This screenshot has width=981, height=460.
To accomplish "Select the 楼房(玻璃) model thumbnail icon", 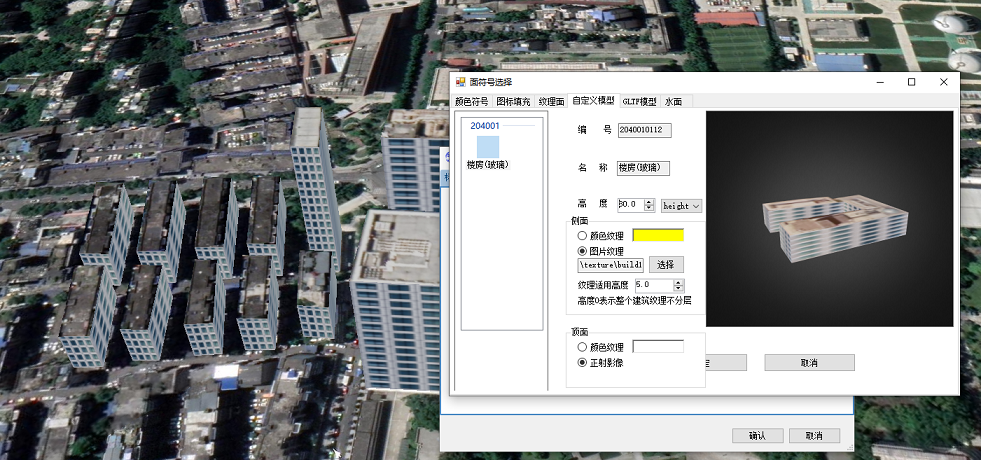I will pyautogui.click(x=488, y=146).
